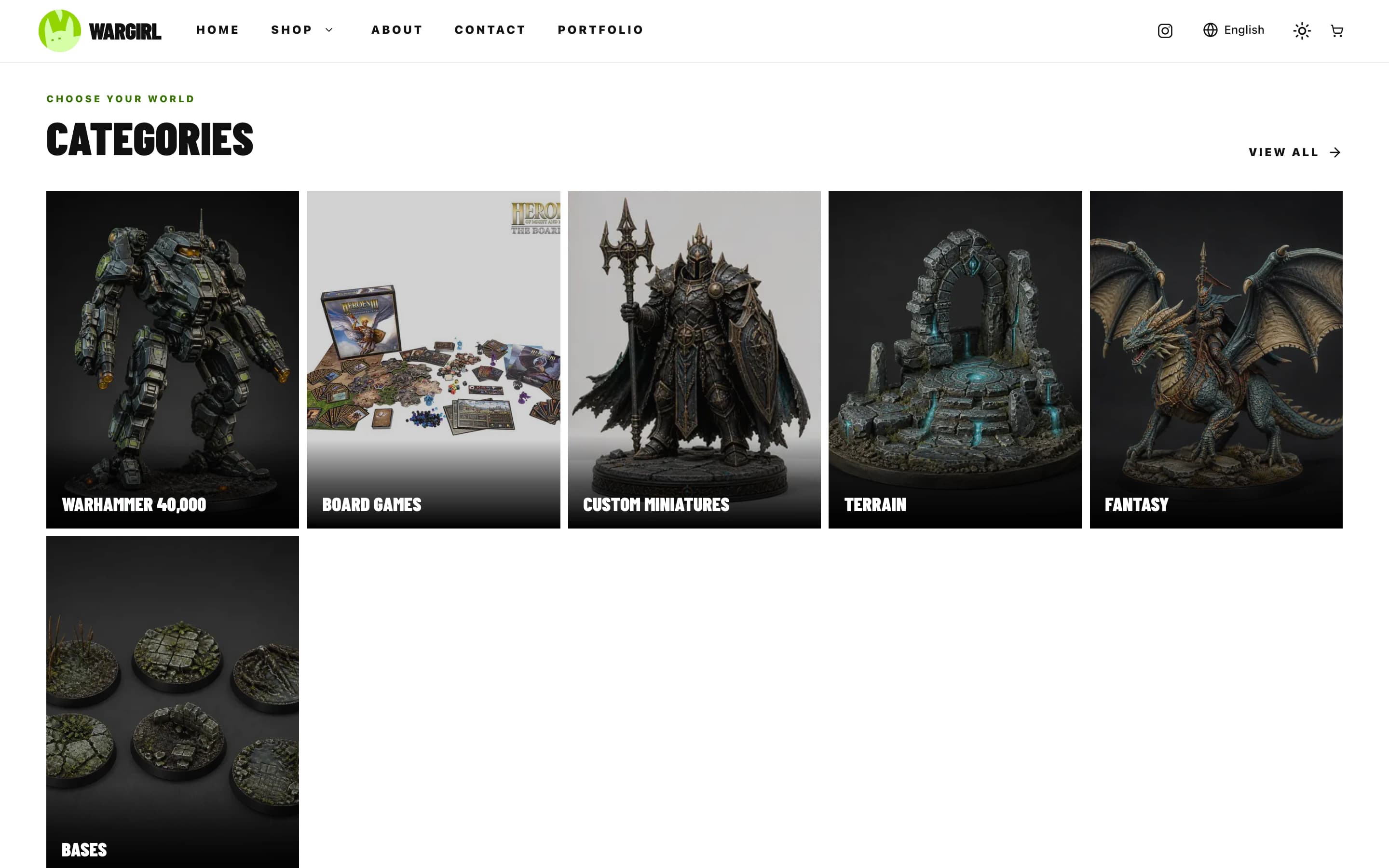
Task: Open the Bases category card
Action: (172, 702)
